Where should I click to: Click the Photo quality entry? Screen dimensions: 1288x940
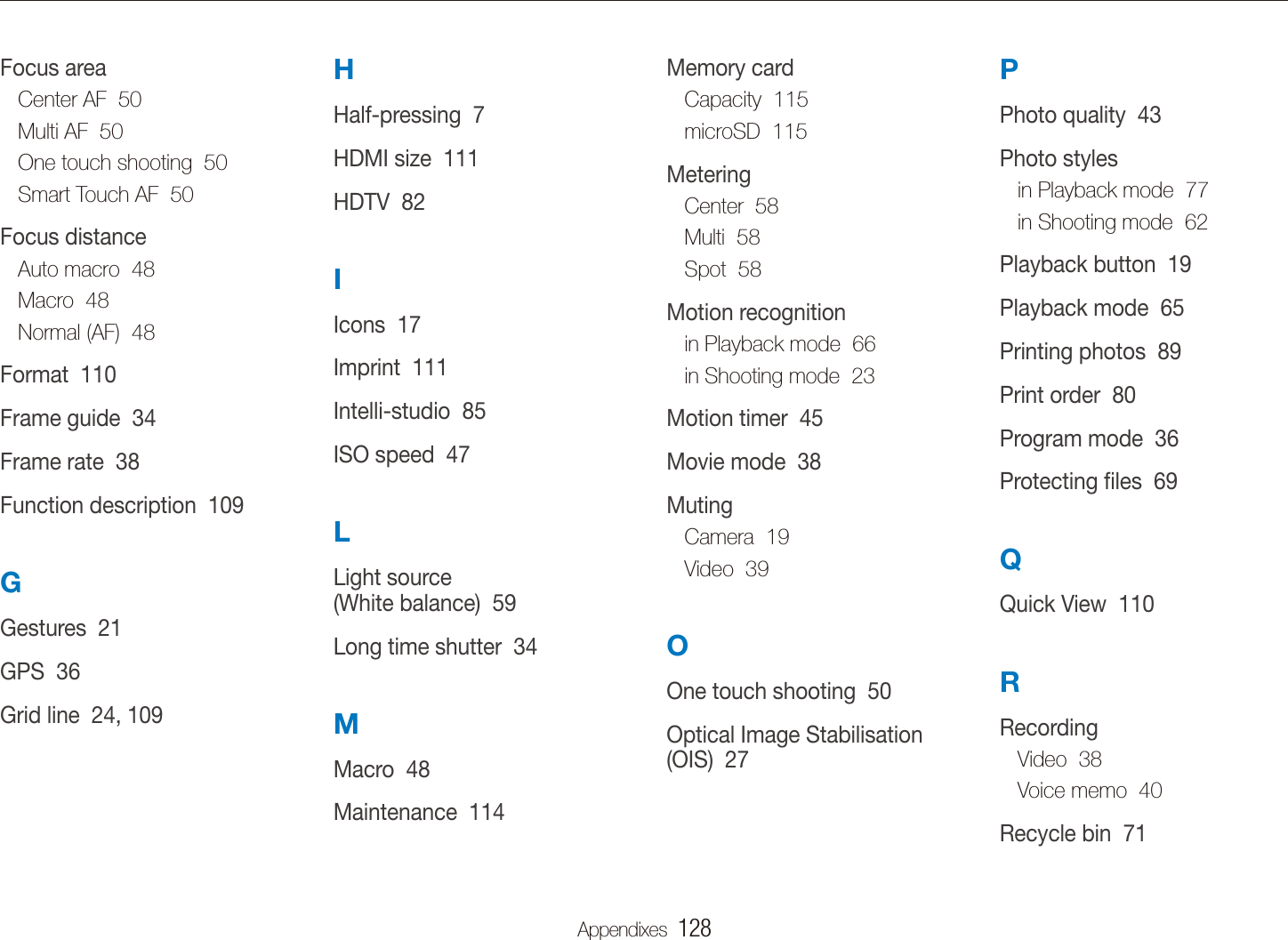[1079, 116]
